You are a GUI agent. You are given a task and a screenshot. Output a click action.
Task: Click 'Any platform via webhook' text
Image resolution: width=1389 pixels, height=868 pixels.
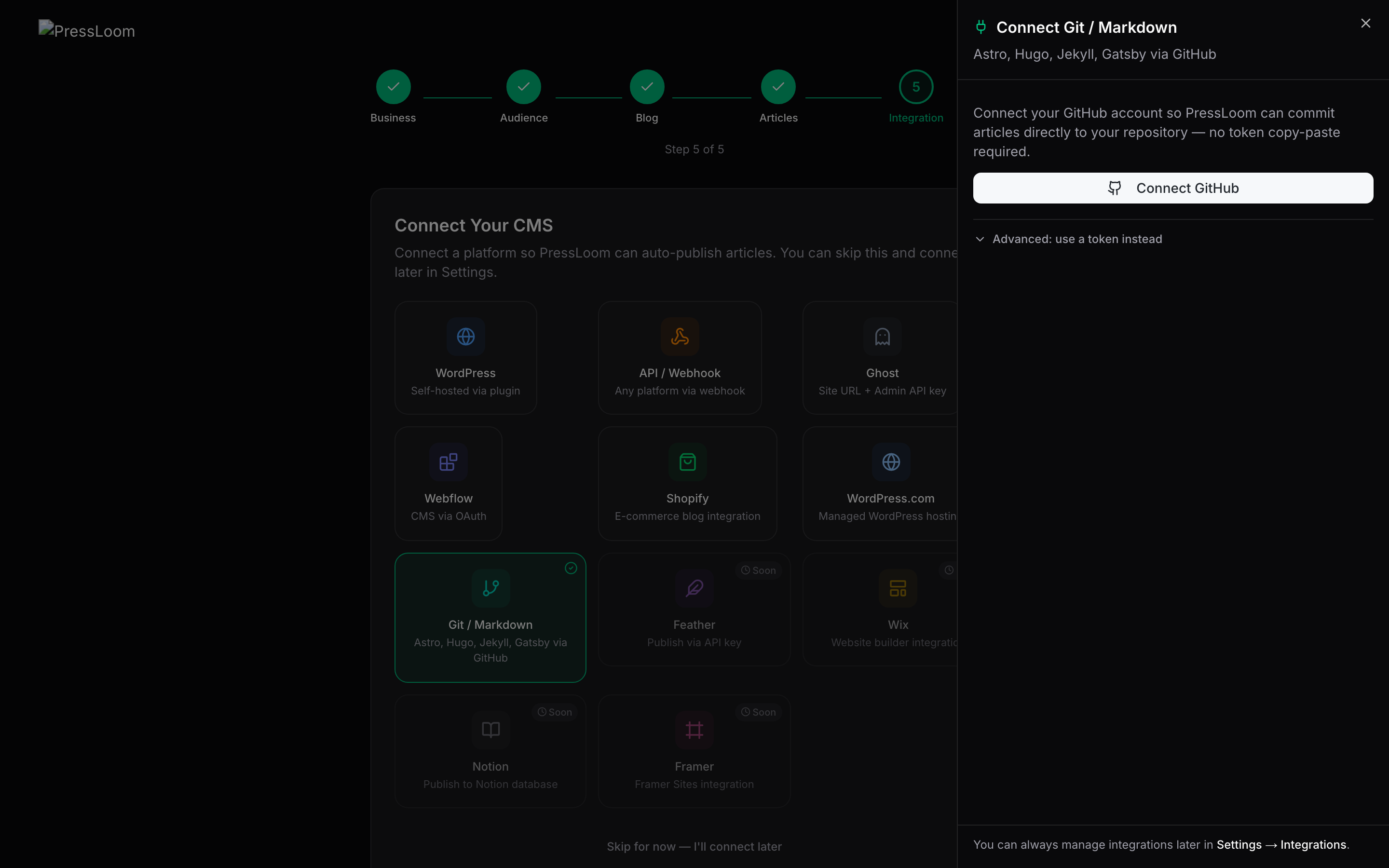(680, 391)
